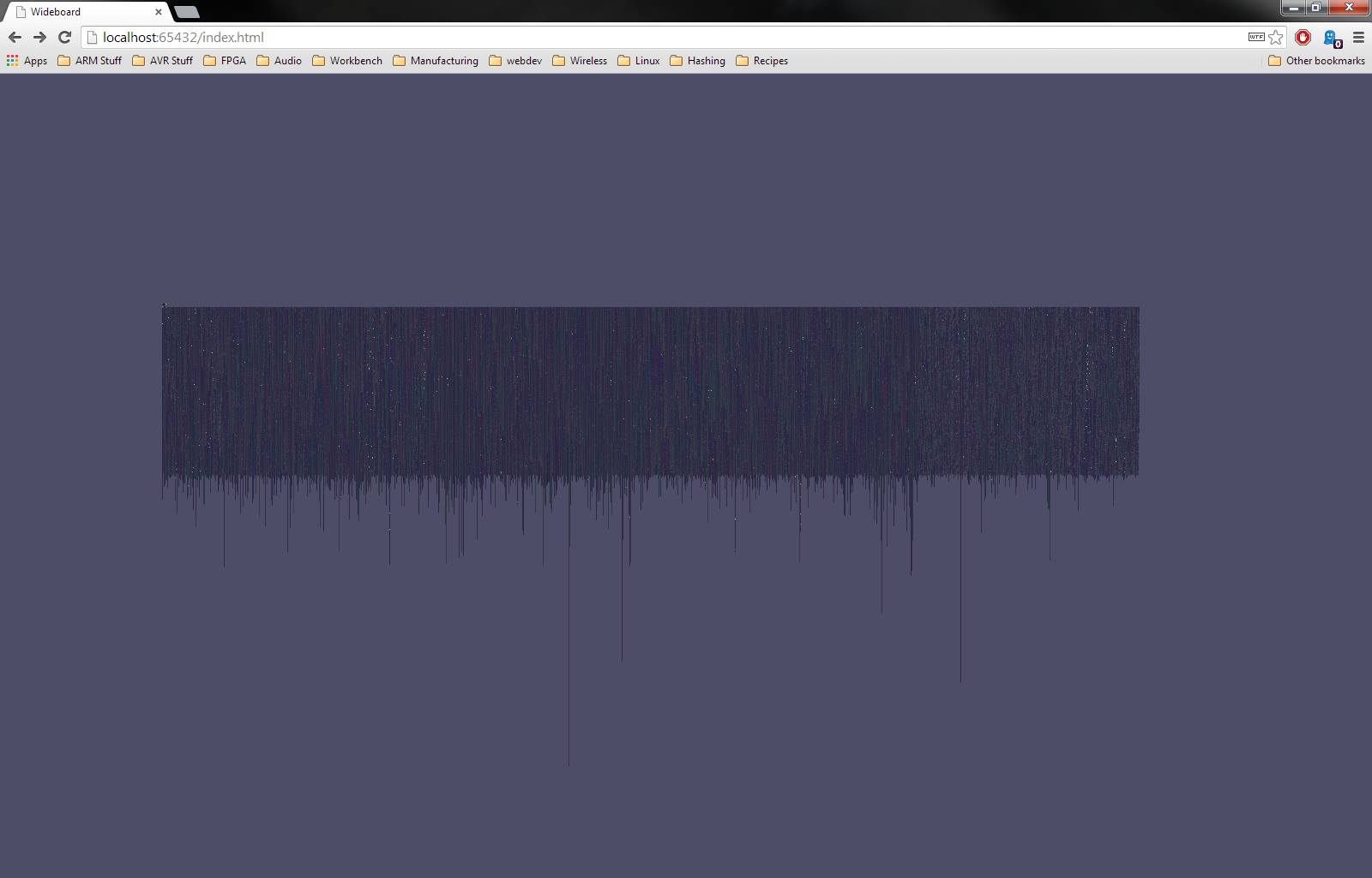This screenshot has height=878, width=1372.
Task: Click the keyboard extension icon in address bar
Action: [x=1256, y=37]
